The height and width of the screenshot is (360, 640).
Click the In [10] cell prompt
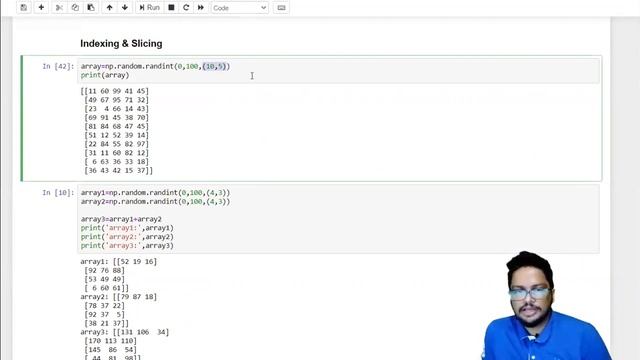tap(58, 193)
